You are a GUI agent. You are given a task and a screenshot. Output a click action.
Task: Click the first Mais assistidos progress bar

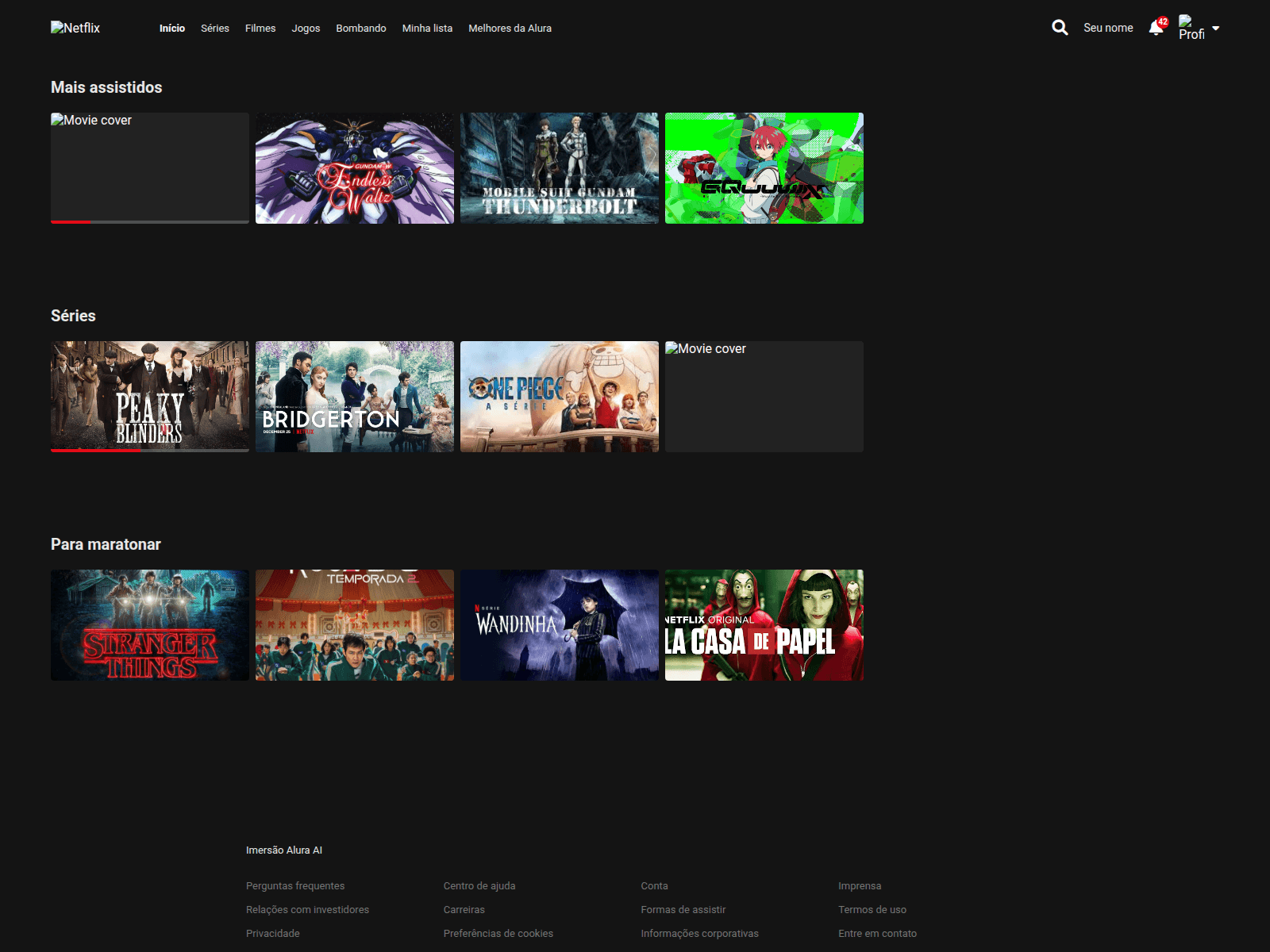(x=150, y=222)
